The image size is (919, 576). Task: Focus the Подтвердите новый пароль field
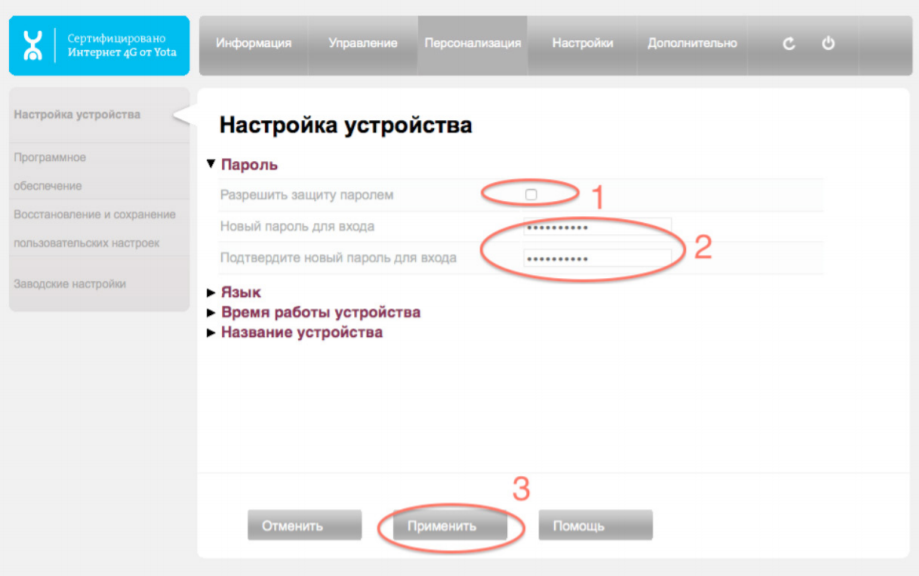coord(597,258)
